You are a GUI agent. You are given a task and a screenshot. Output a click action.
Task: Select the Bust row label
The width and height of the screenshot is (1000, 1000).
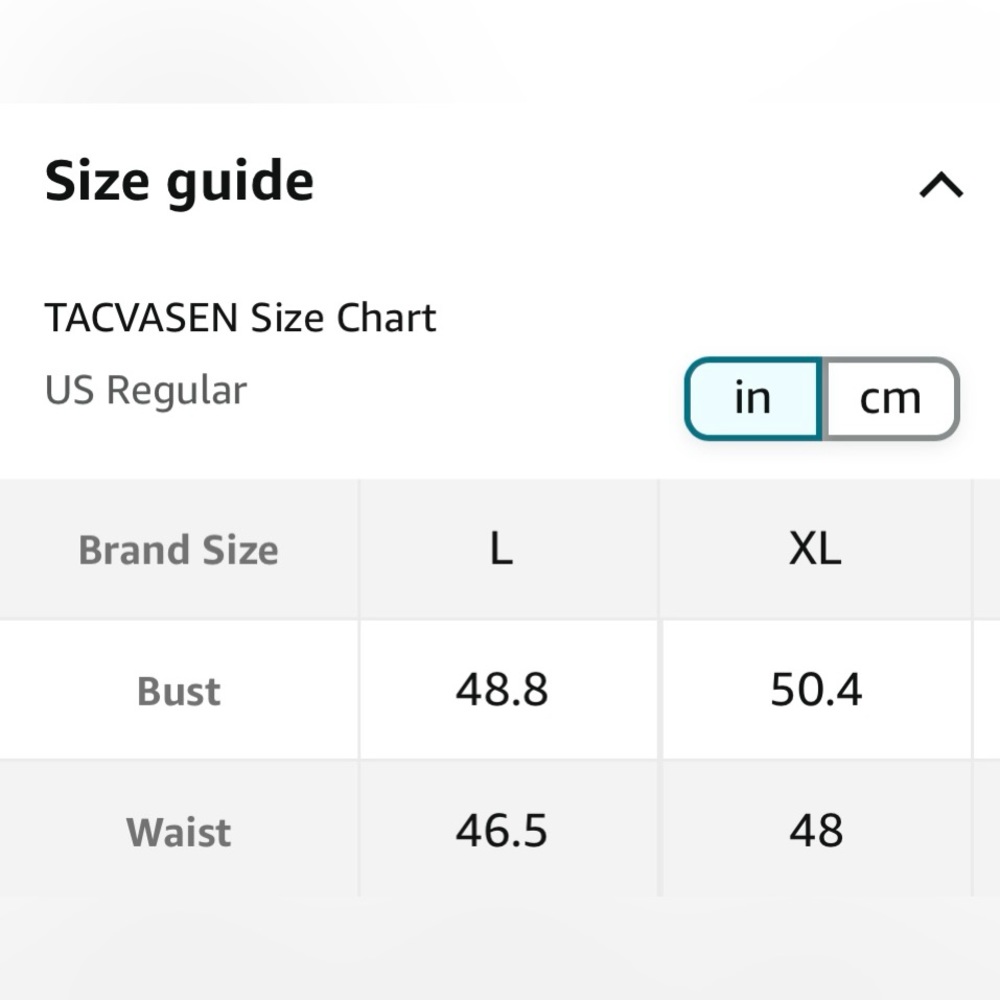(179, 691)
